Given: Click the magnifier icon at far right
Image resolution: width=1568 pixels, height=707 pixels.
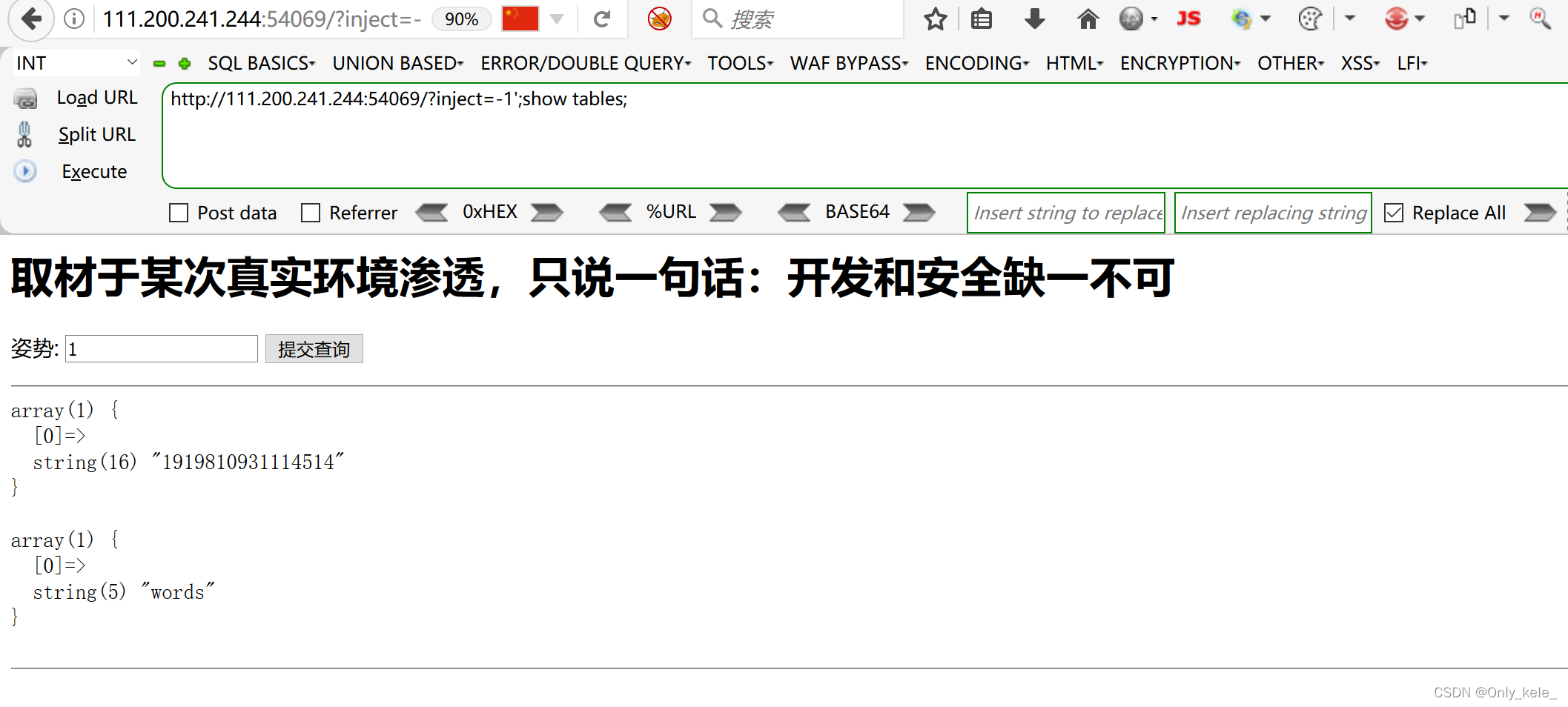Looking at the screenshot, I should tap(1540, 19).
